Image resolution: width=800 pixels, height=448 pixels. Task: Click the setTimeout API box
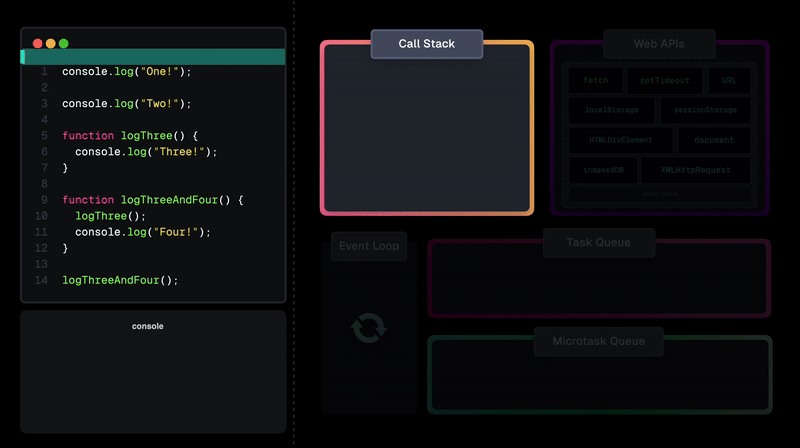coord(664,81)
